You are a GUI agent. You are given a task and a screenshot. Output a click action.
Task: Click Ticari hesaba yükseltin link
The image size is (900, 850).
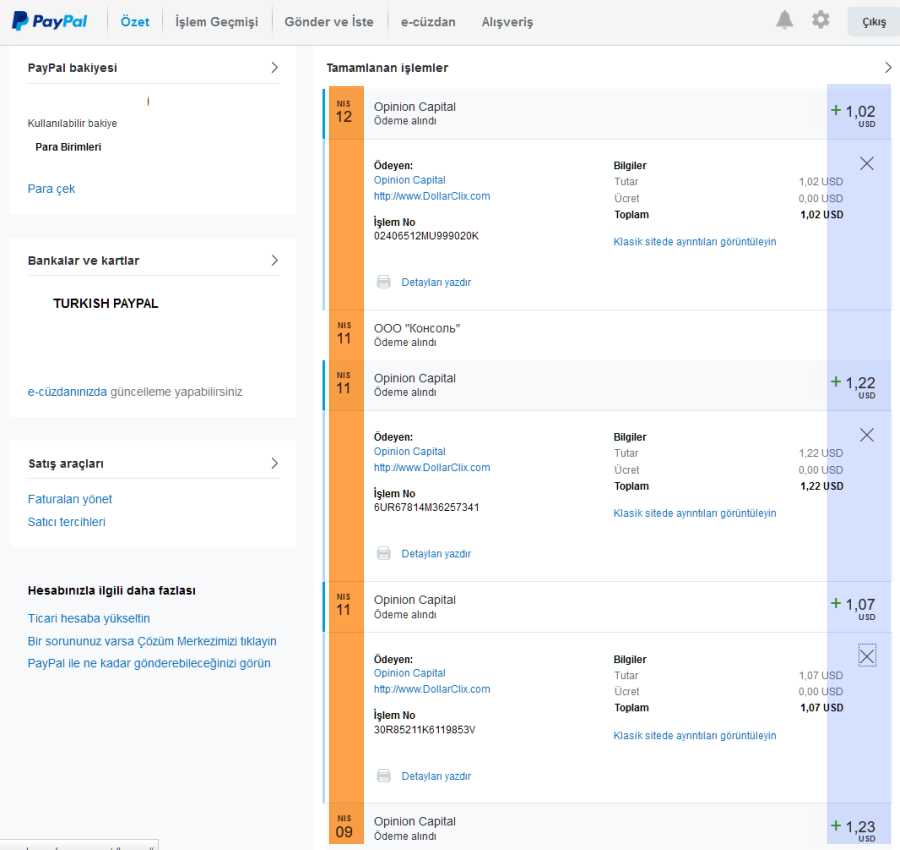(88, 618)
